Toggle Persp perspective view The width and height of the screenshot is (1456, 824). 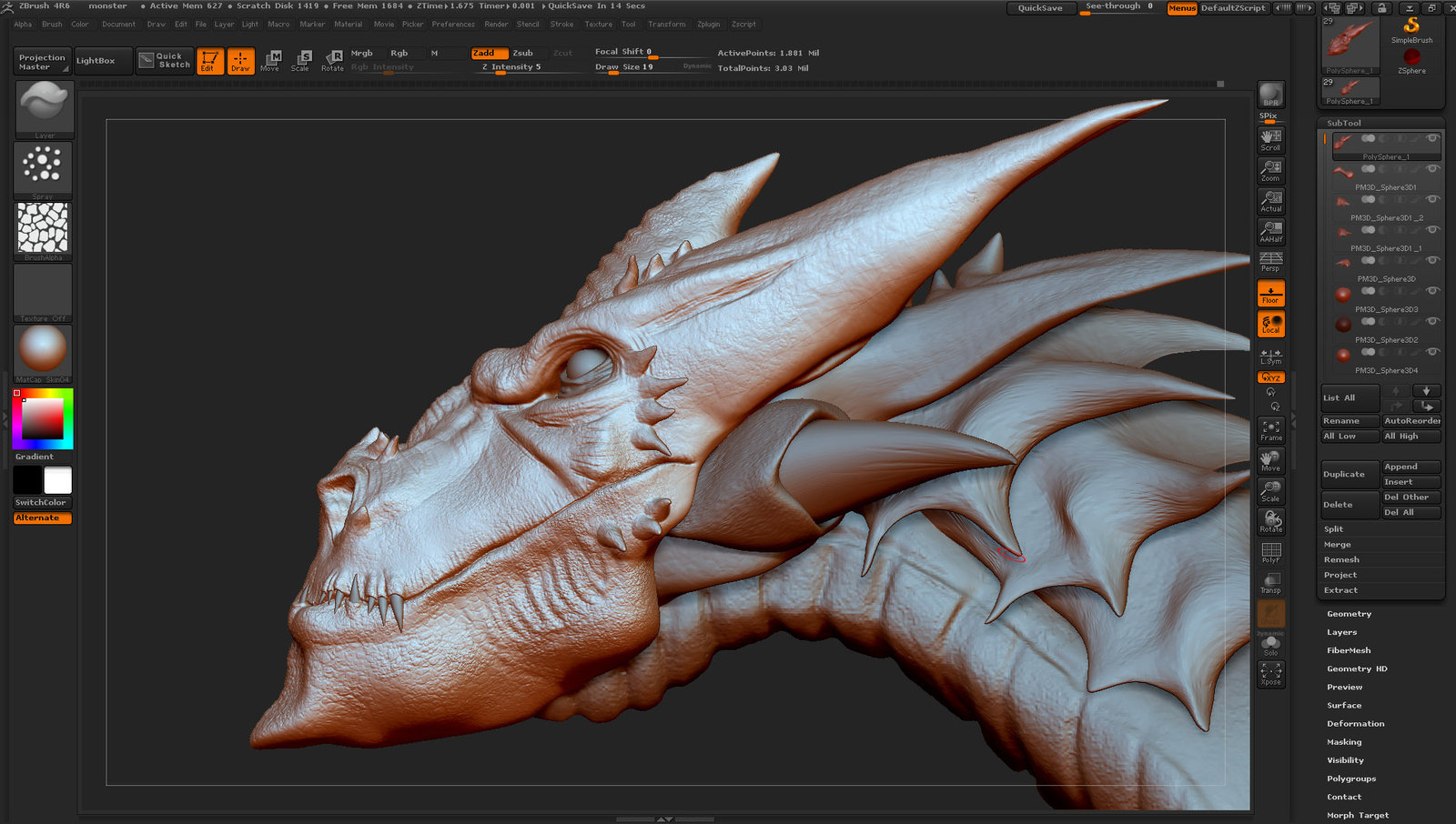click(x=1270, y=262)
